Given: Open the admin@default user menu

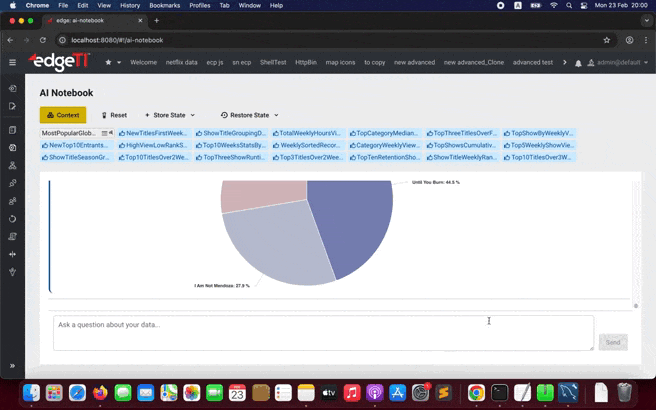Looking at the screenshot, I should [616, 63].
